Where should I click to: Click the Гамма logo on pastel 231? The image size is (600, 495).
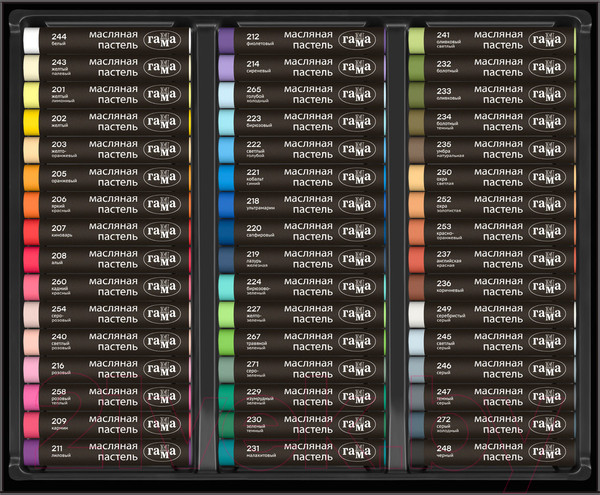tap(355, 450)
